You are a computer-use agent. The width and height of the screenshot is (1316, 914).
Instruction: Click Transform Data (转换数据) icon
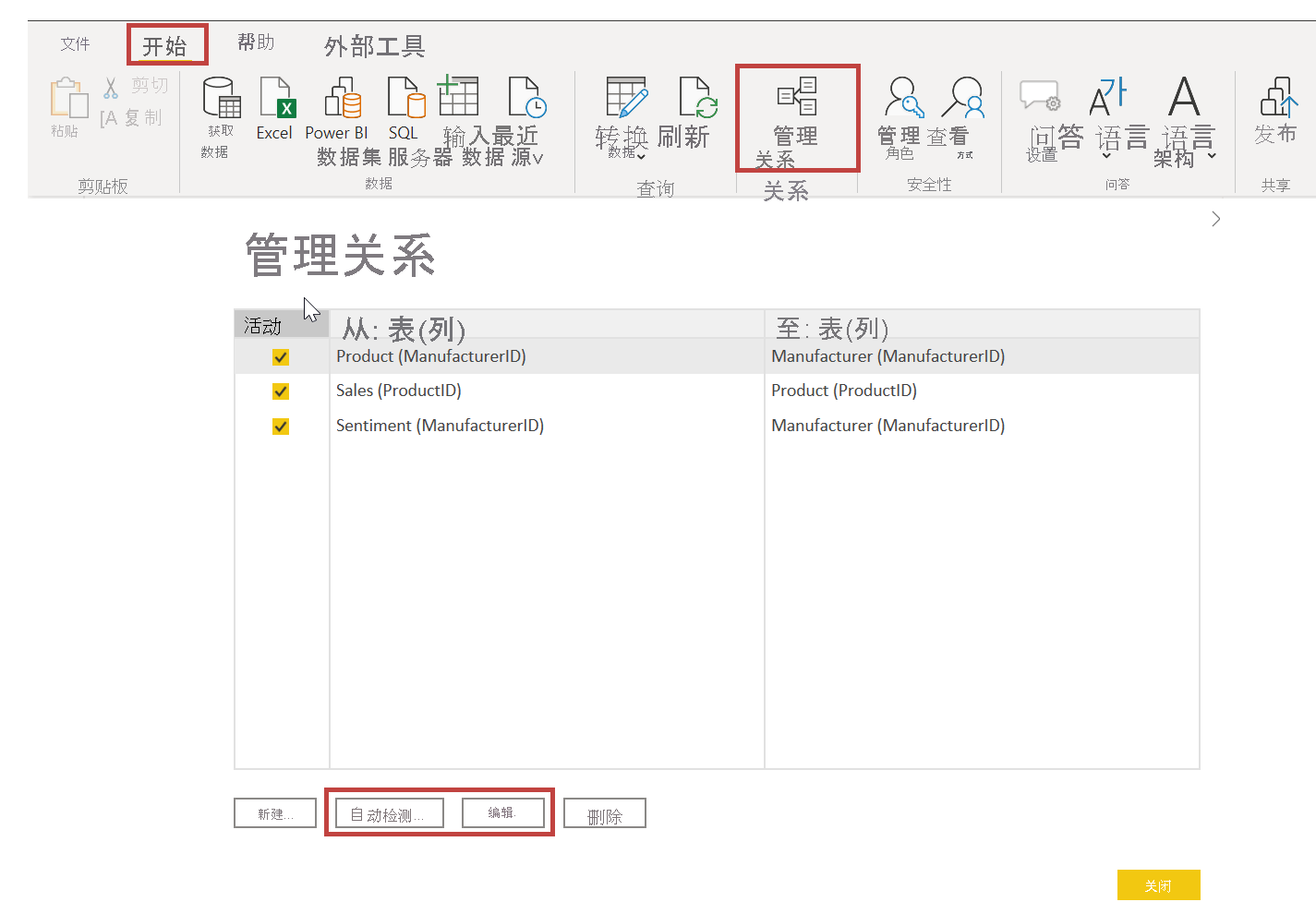627,97
